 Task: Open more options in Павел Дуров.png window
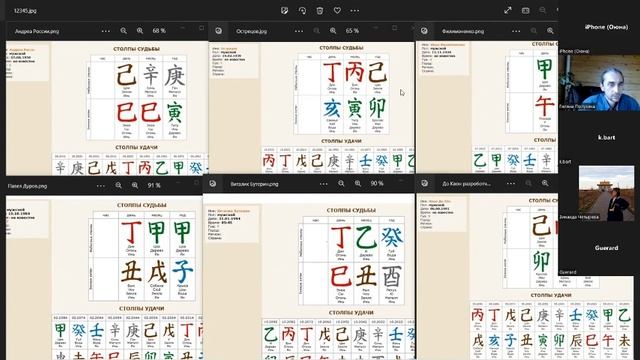[100, 185]
